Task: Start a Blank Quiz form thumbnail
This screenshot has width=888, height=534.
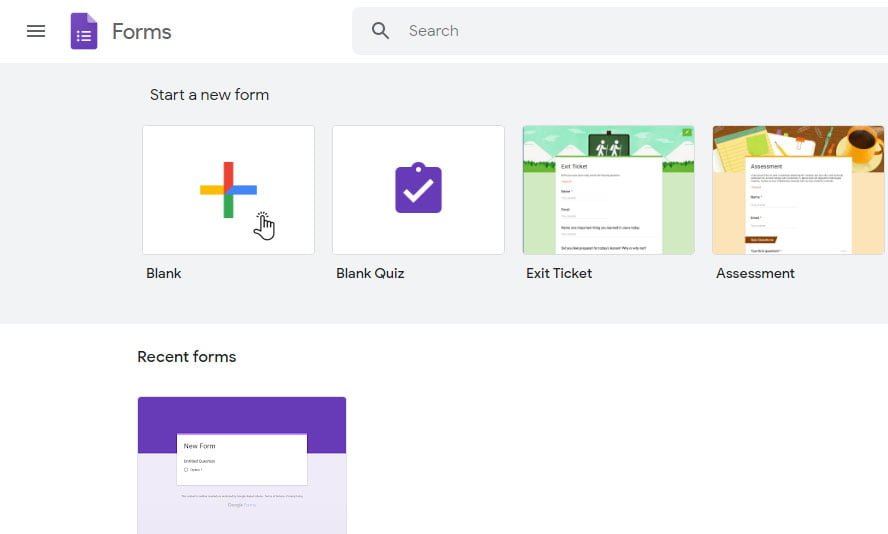Action: (x=418, y=190)
